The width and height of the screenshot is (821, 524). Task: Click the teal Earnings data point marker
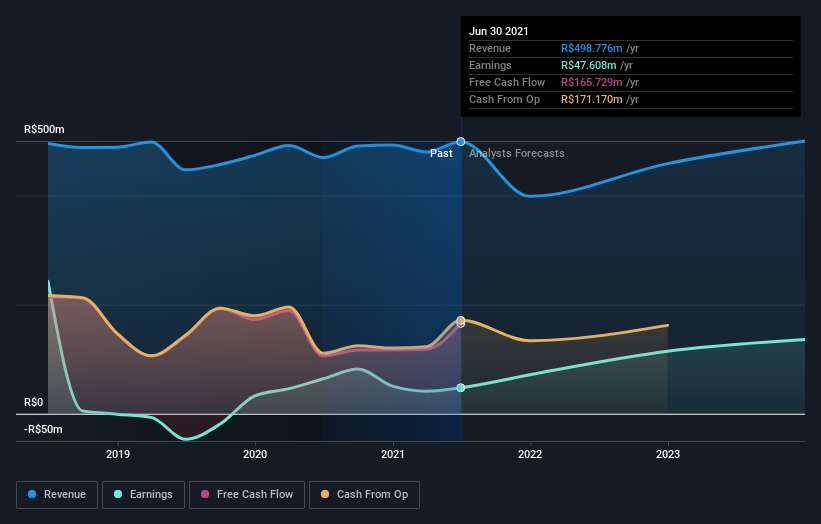click(x=461, y=388)
